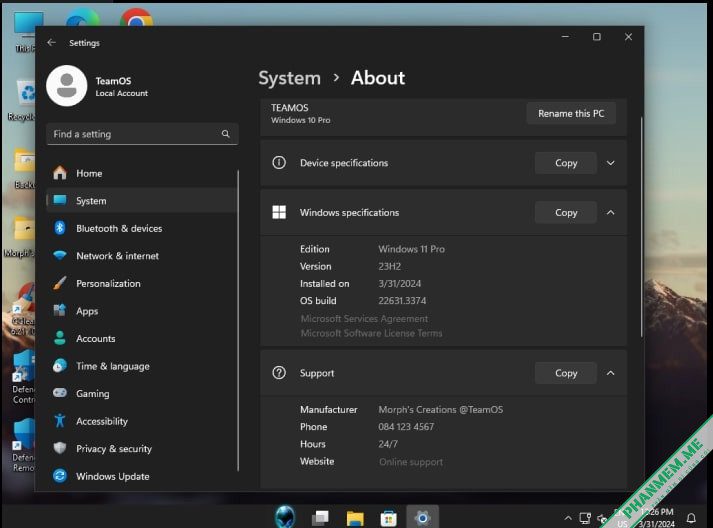Click the Windows Update sync icon
The image size is (713, 528).
[x=60, y=476]
